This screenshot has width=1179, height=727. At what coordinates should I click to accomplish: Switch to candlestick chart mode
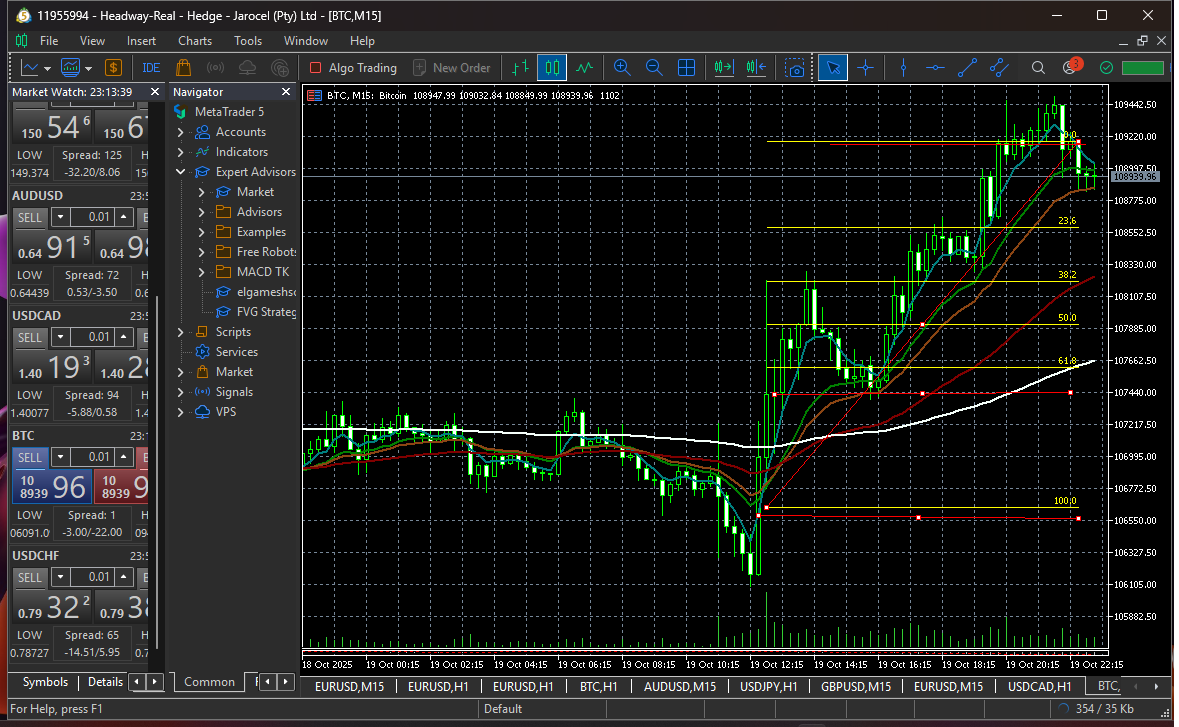[552, 68]
